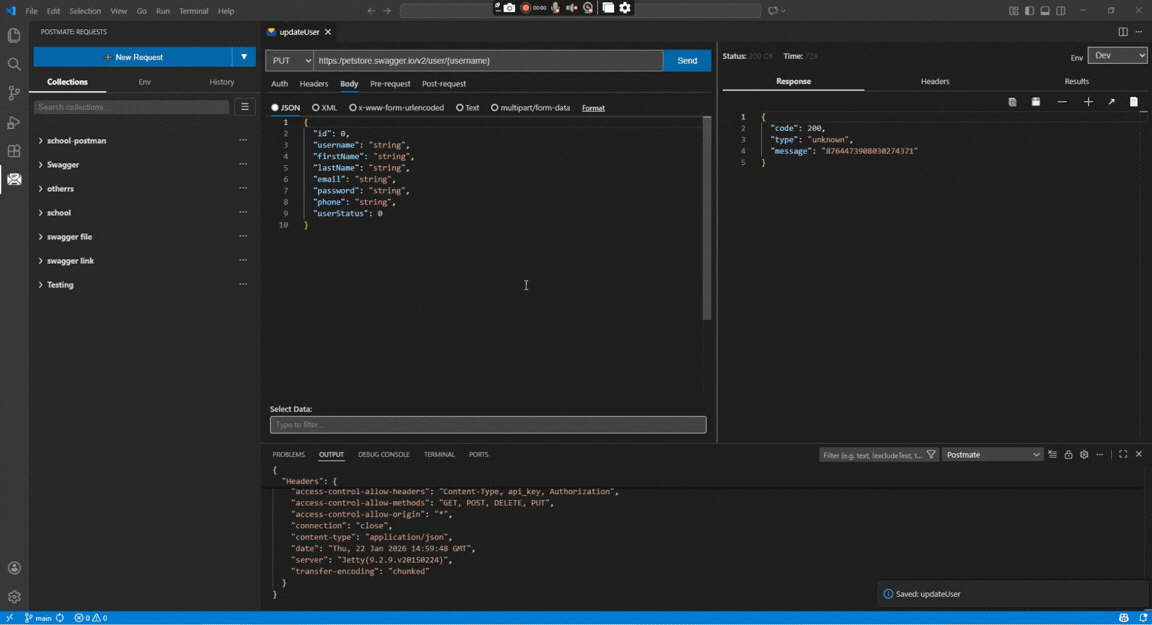Format the JSON body
The image size is (1152, 625).
(x=593, y=108)
